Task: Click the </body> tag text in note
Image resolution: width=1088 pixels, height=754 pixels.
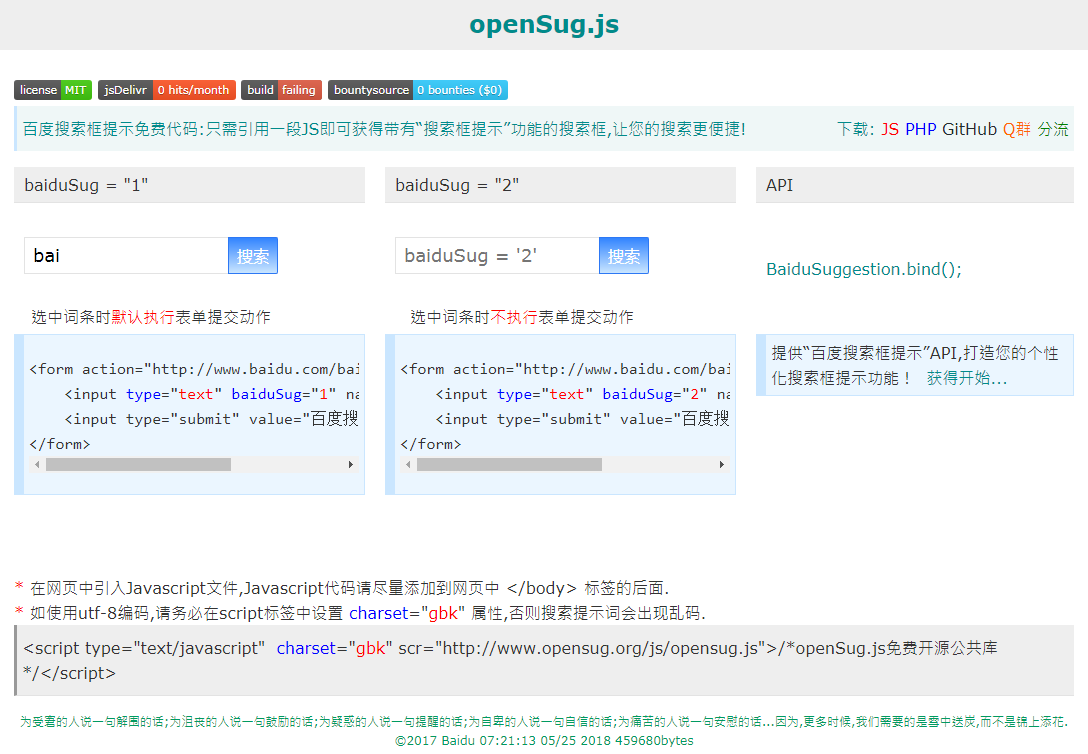Action: (x=541, y=588)
